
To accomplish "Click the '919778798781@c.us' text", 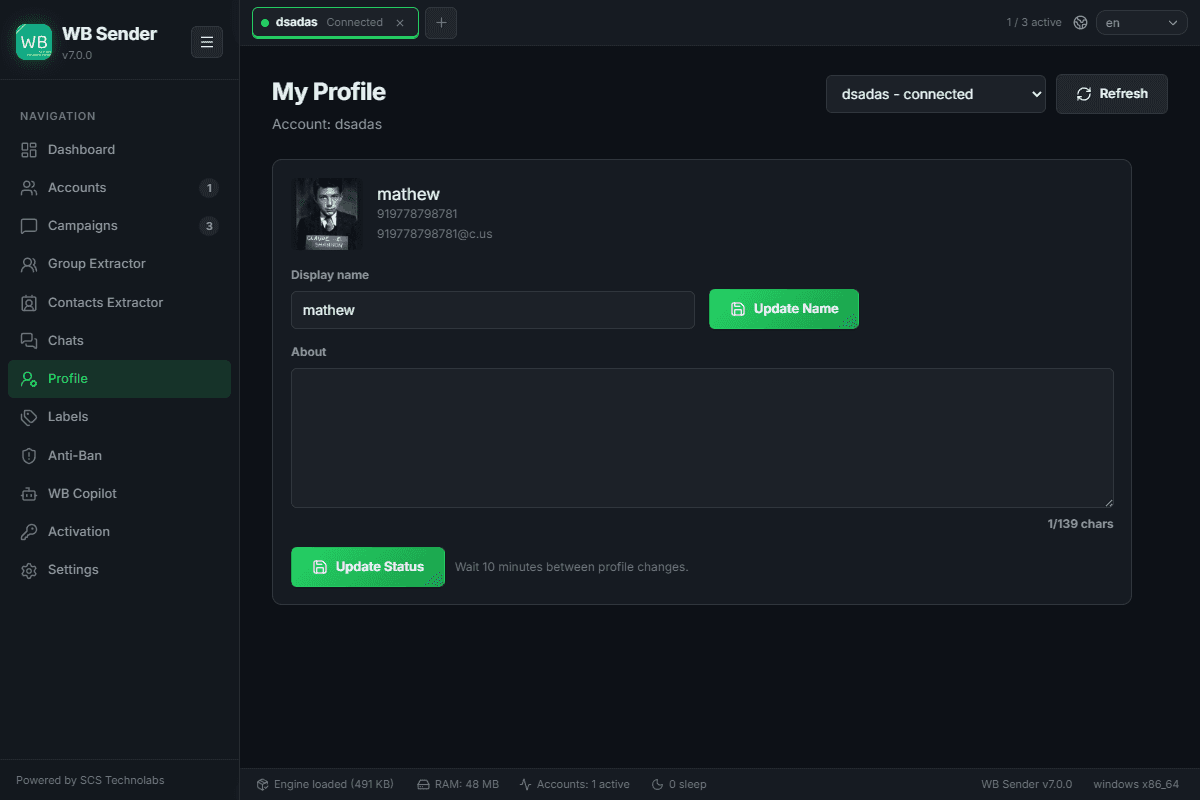I will click(x=435, y=234).
